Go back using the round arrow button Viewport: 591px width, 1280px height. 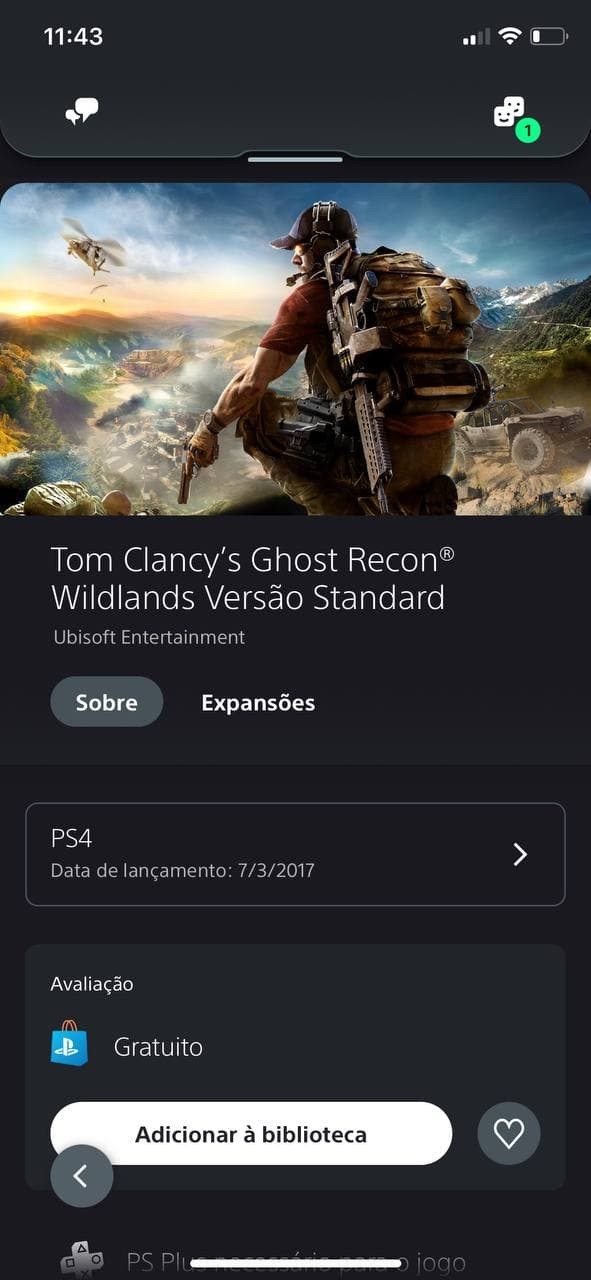82,1176
